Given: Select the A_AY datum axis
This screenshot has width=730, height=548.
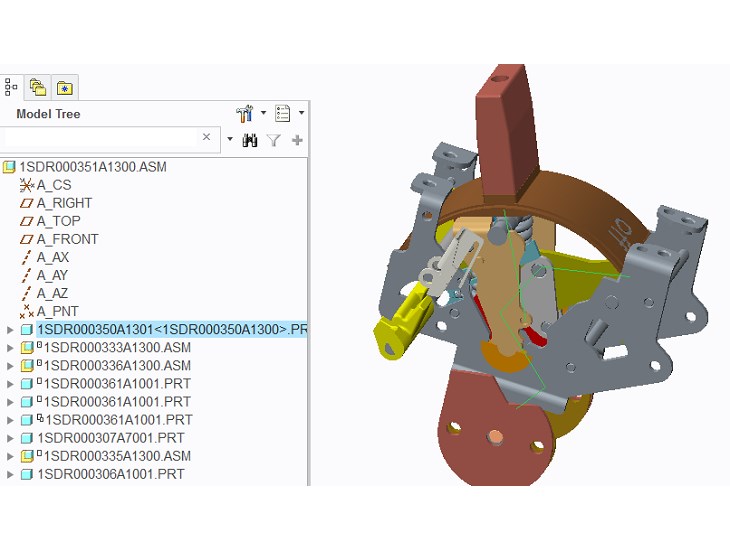Looking at the screenshot, I should (x=52, y=275).
